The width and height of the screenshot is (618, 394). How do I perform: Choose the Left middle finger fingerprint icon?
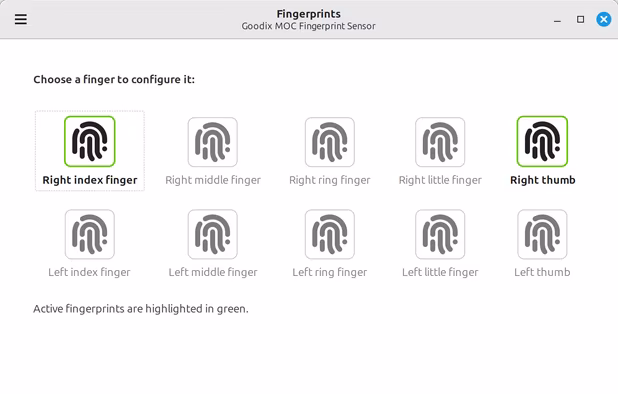coord(213,234)
